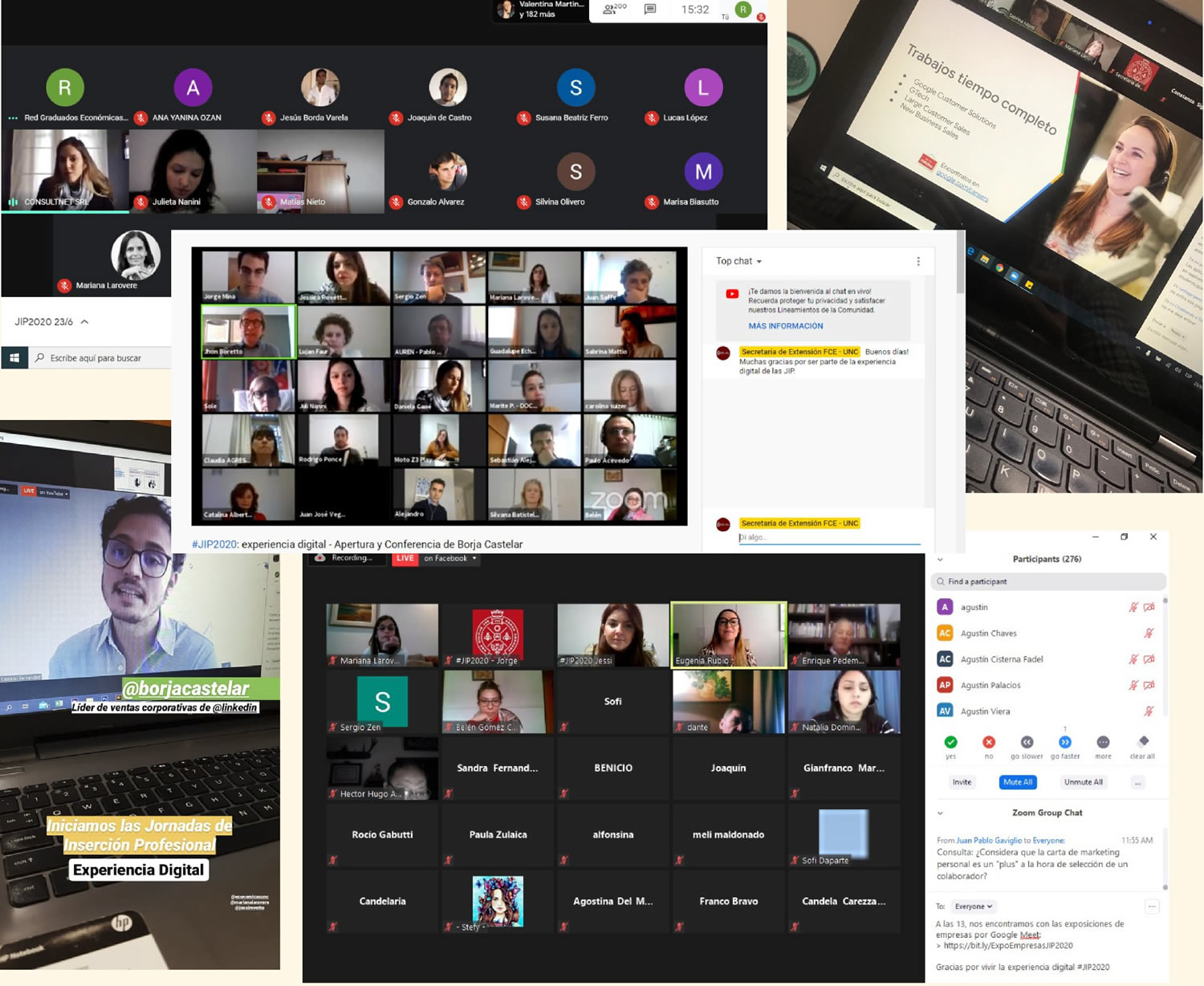Click bit.ly/ExpoEmpresasJIP2020 URL in chat draft
Image resolution: width=1204 pixels, height=986 pixels.
pos(1008,946)
